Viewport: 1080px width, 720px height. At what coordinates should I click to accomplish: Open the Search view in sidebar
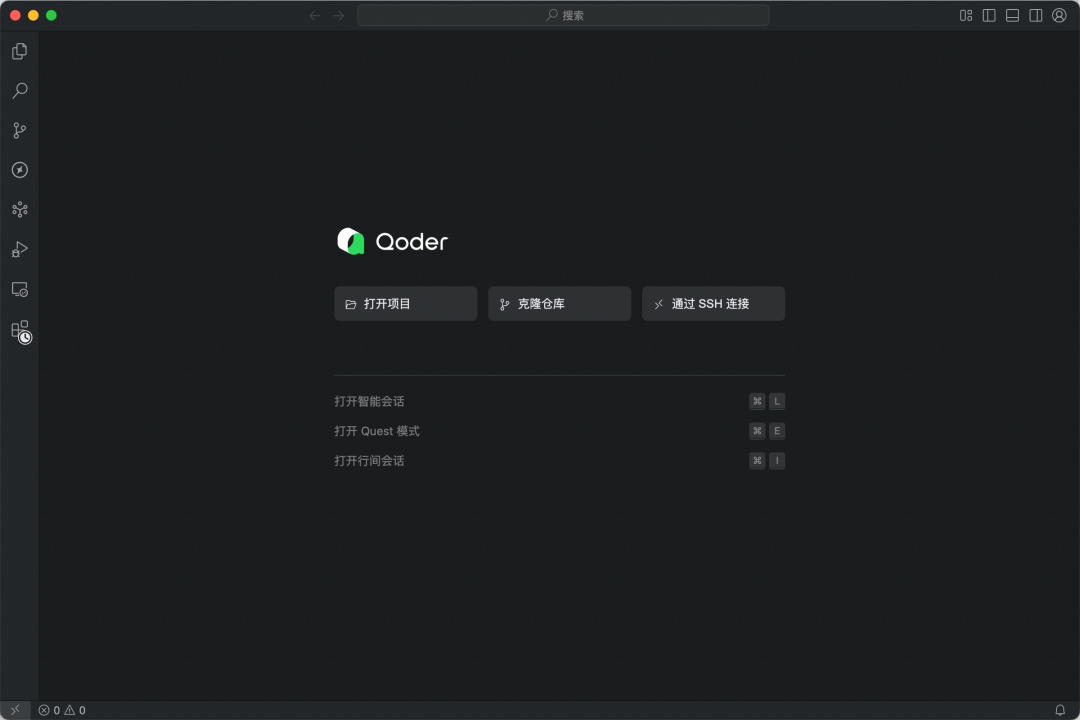tap(19, 90)
